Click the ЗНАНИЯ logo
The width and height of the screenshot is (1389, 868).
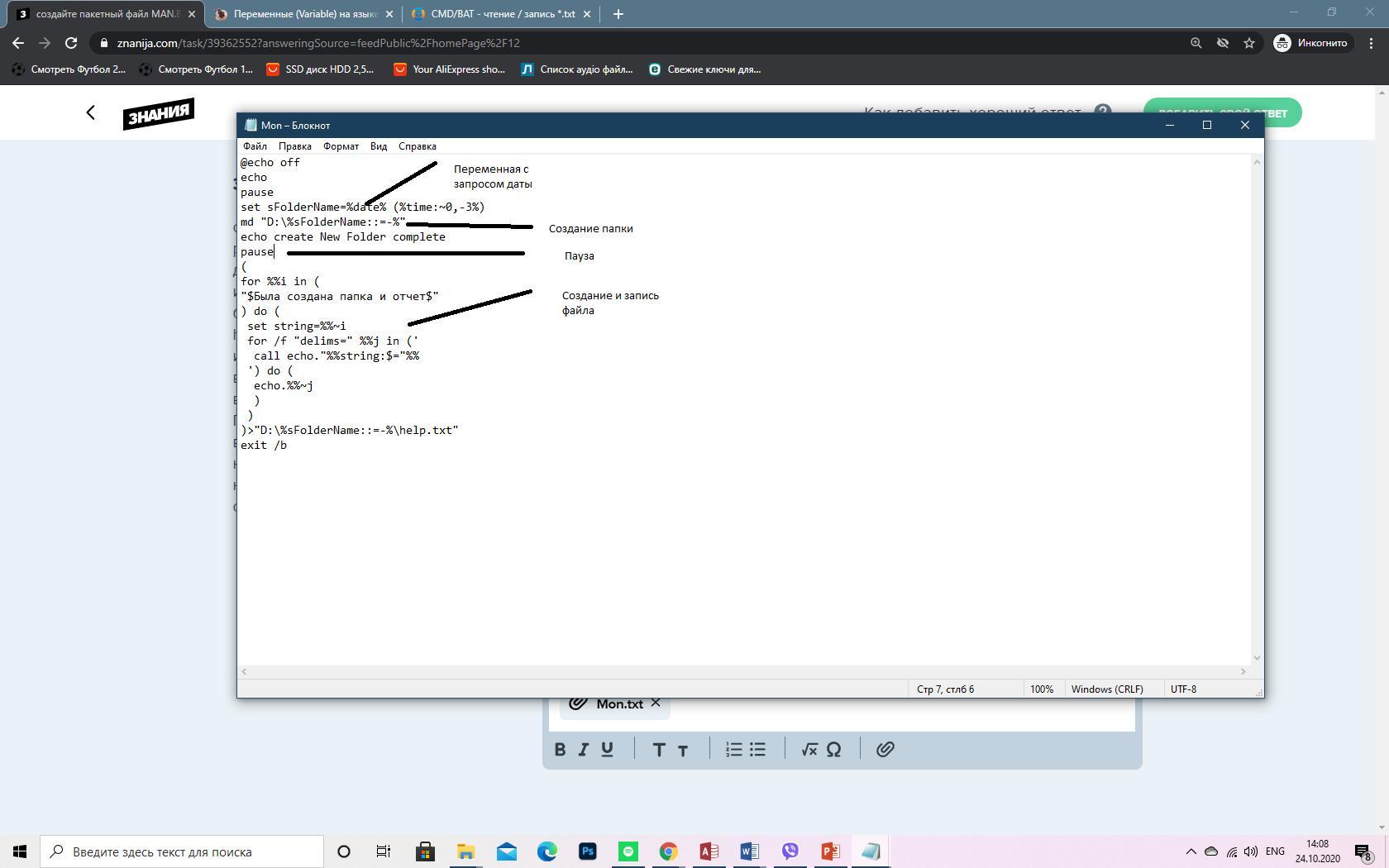tap(159, 113)
